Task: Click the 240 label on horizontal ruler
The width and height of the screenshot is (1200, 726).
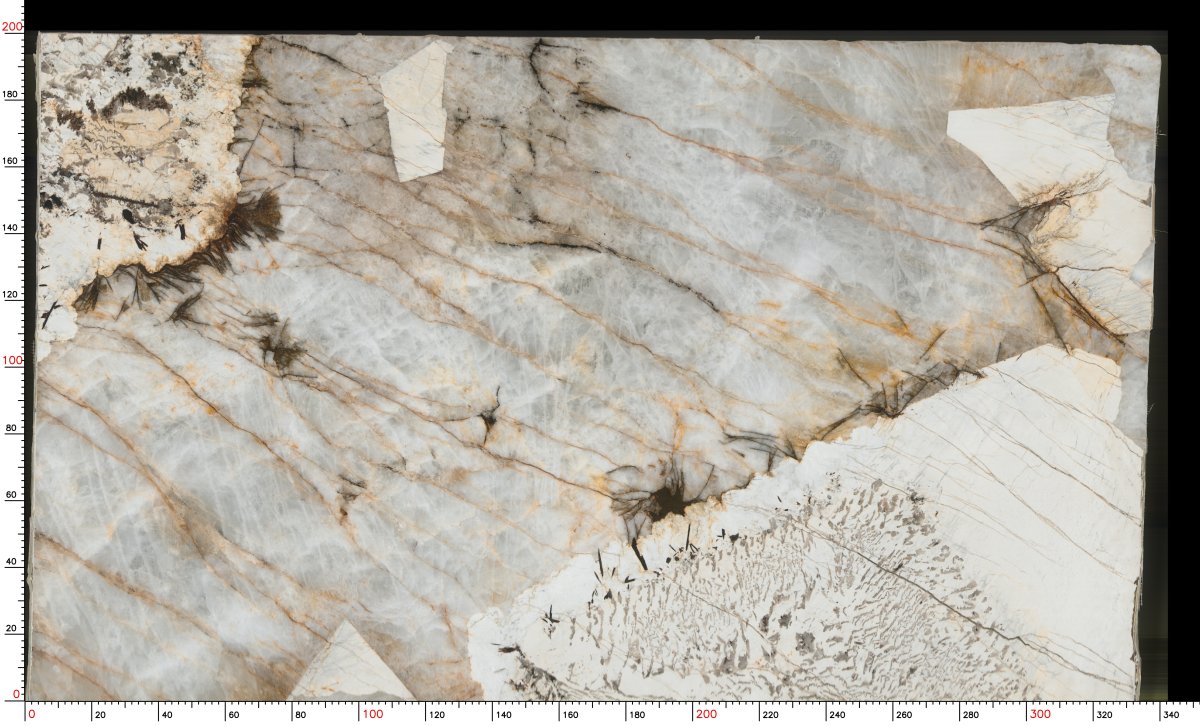Action: click(x=837, y=715)
